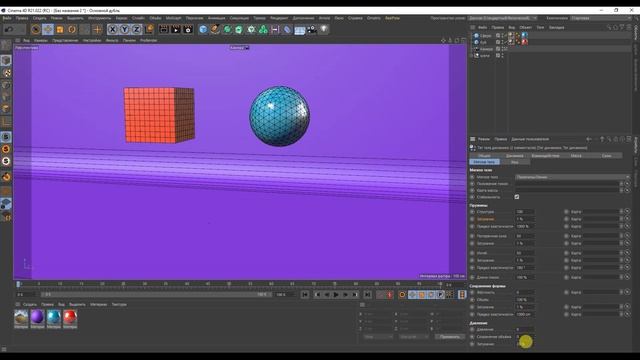Click the Floor environment icon
The image size is (640, 360).
pyautogui.click(x=300, y=30)
